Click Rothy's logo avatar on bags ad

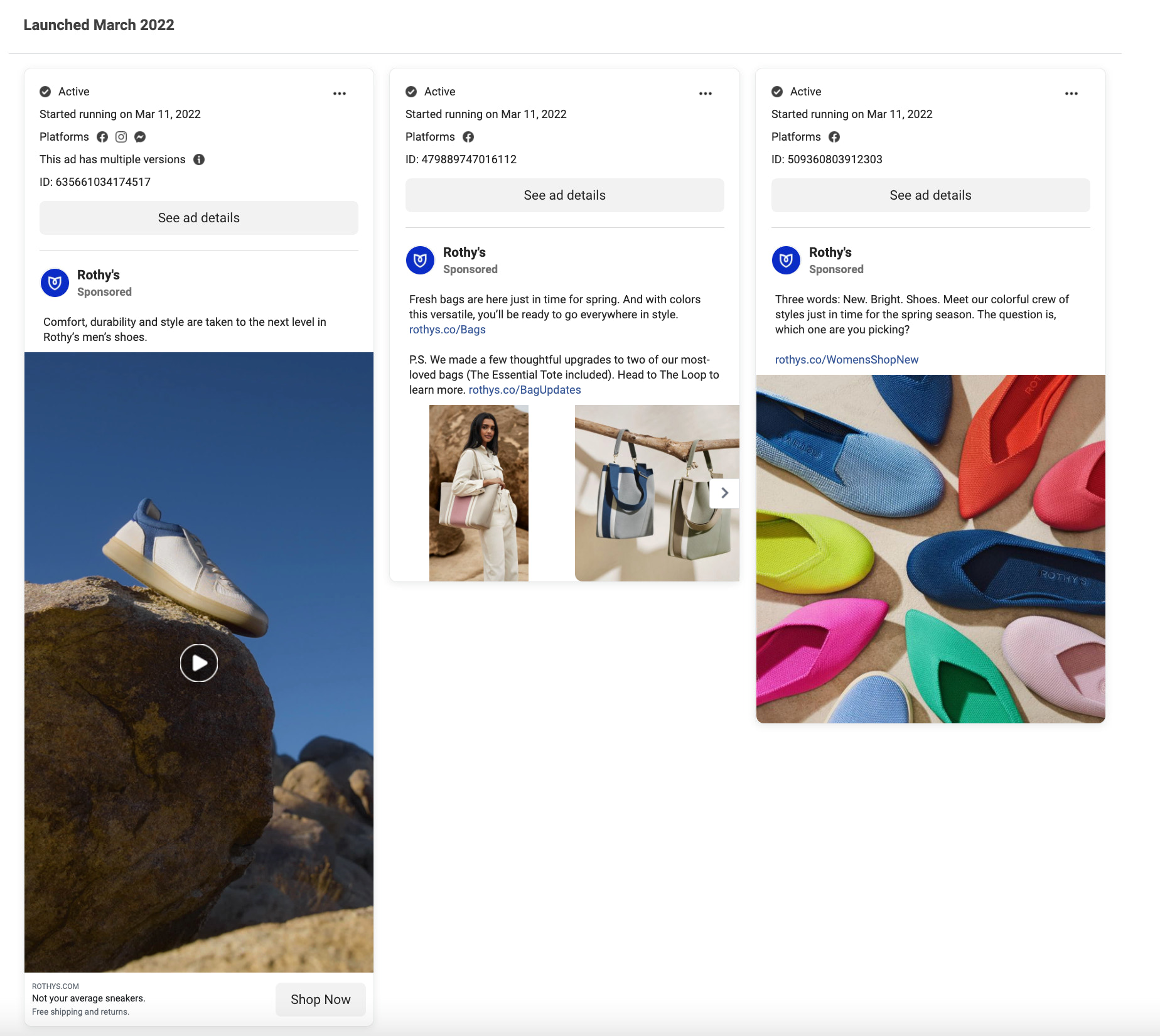421,260
